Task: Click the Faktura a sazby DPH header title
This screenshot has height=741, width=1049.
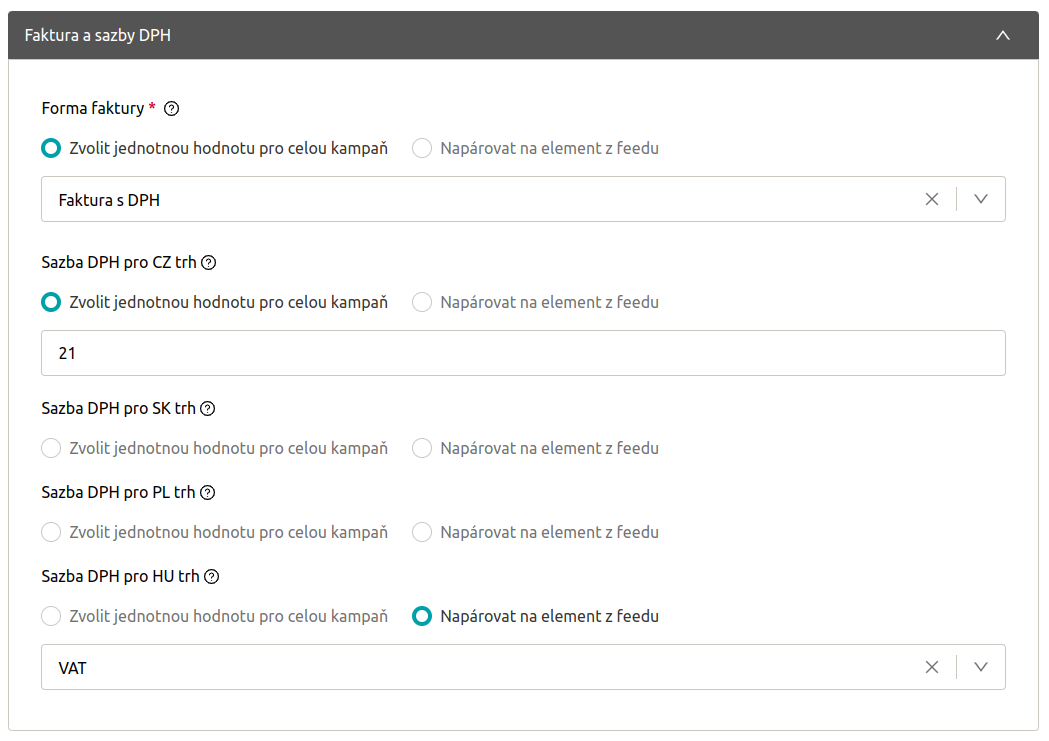Action: pyautogui.click(x=98, y=35)
